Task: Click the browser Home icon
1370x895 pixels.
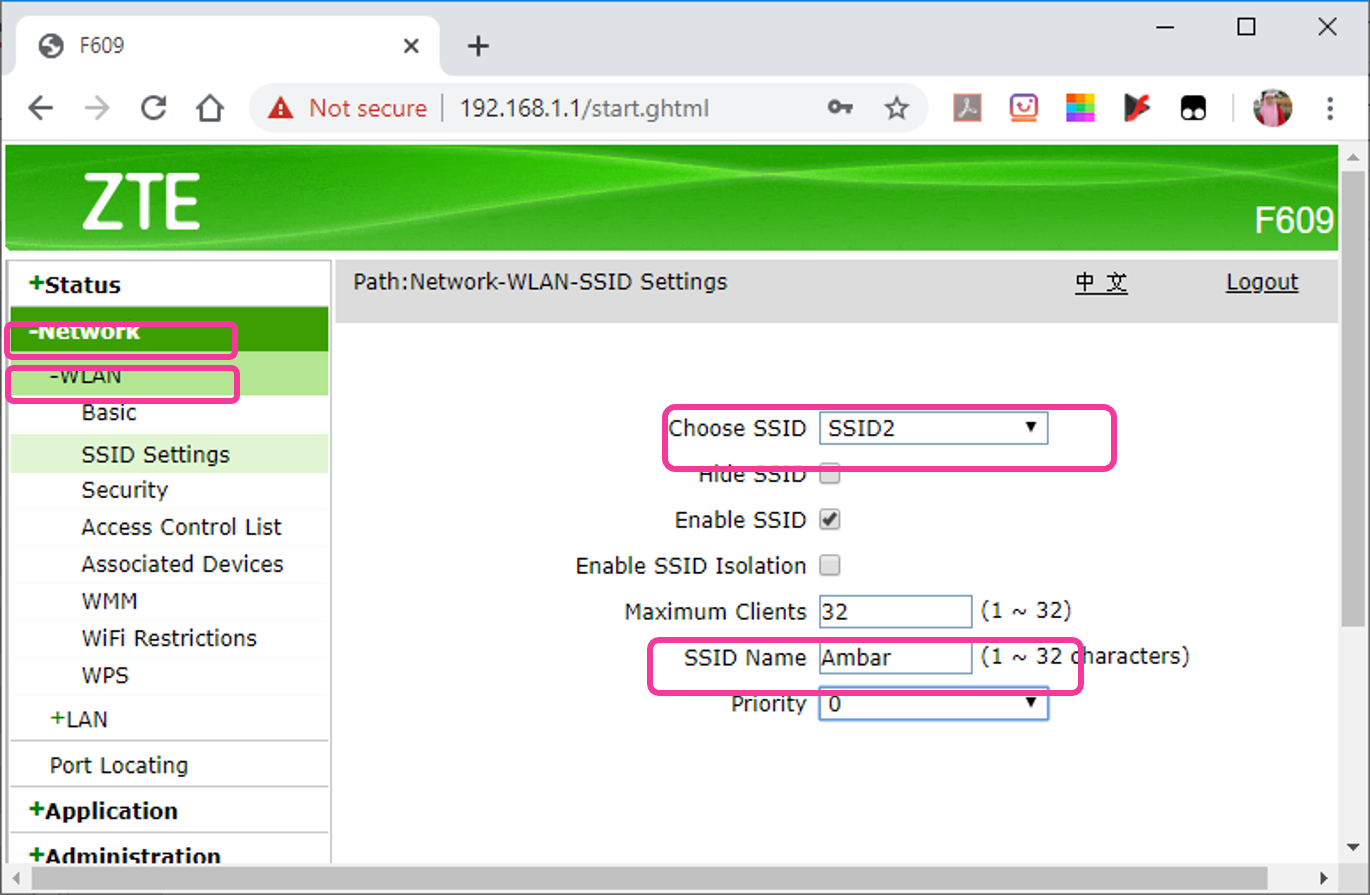Action: click(210, 108)
